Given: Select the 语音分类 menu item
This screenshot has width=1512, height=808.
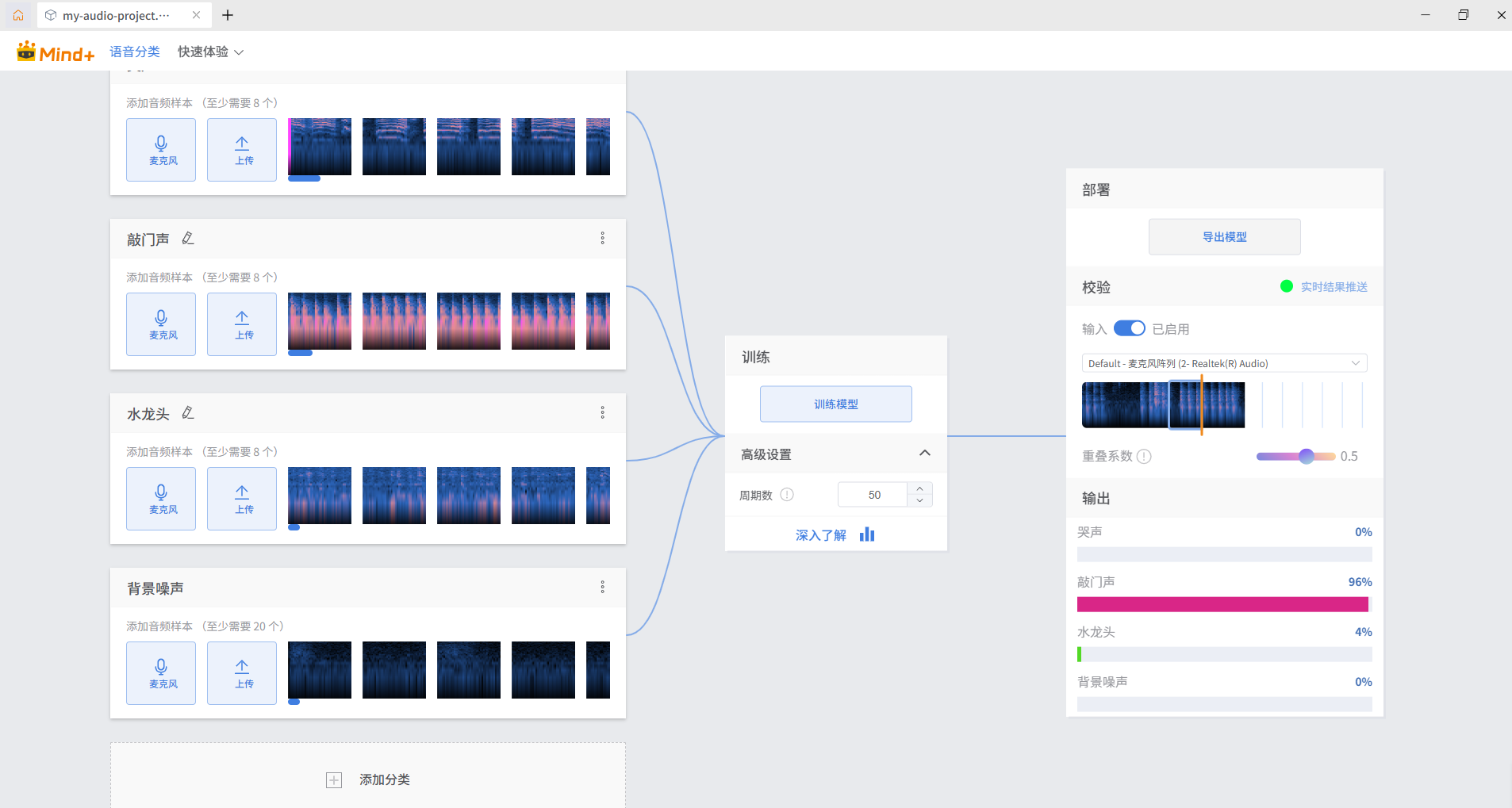Looking at the screenshot, I should click(135, 52).
